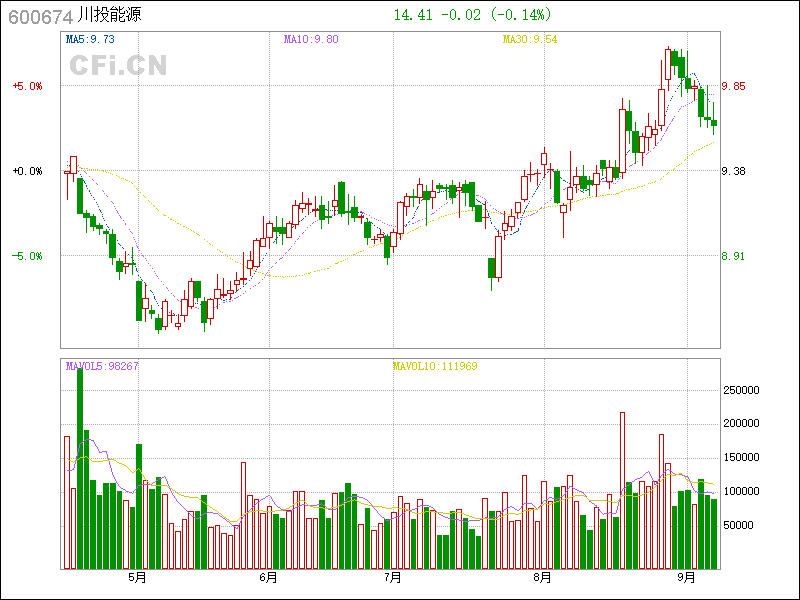Toggle the MA30:9.54 indicator label
800x600 pixels.
tap(529, 40)
